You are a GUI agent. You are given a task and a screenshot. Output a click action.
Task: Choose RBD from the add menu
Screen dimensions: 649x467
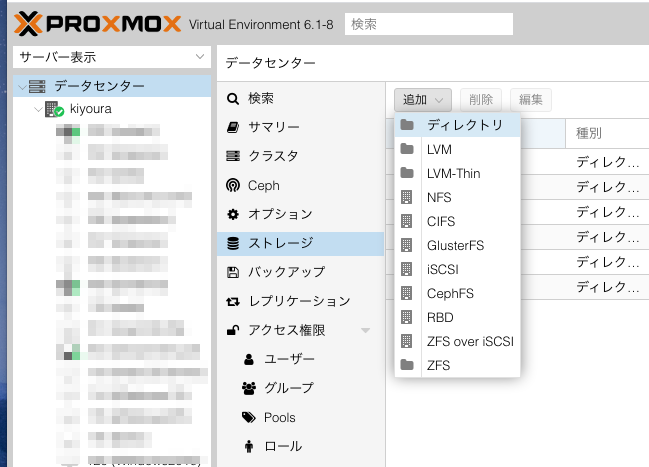coord(457,317)
